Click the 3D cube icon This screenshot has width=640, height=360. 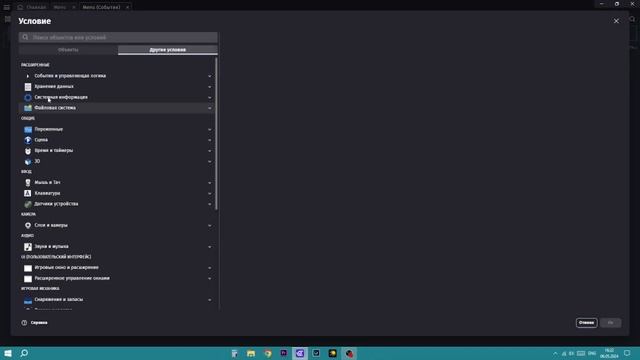pyautogui.click(x=28, y=161)
